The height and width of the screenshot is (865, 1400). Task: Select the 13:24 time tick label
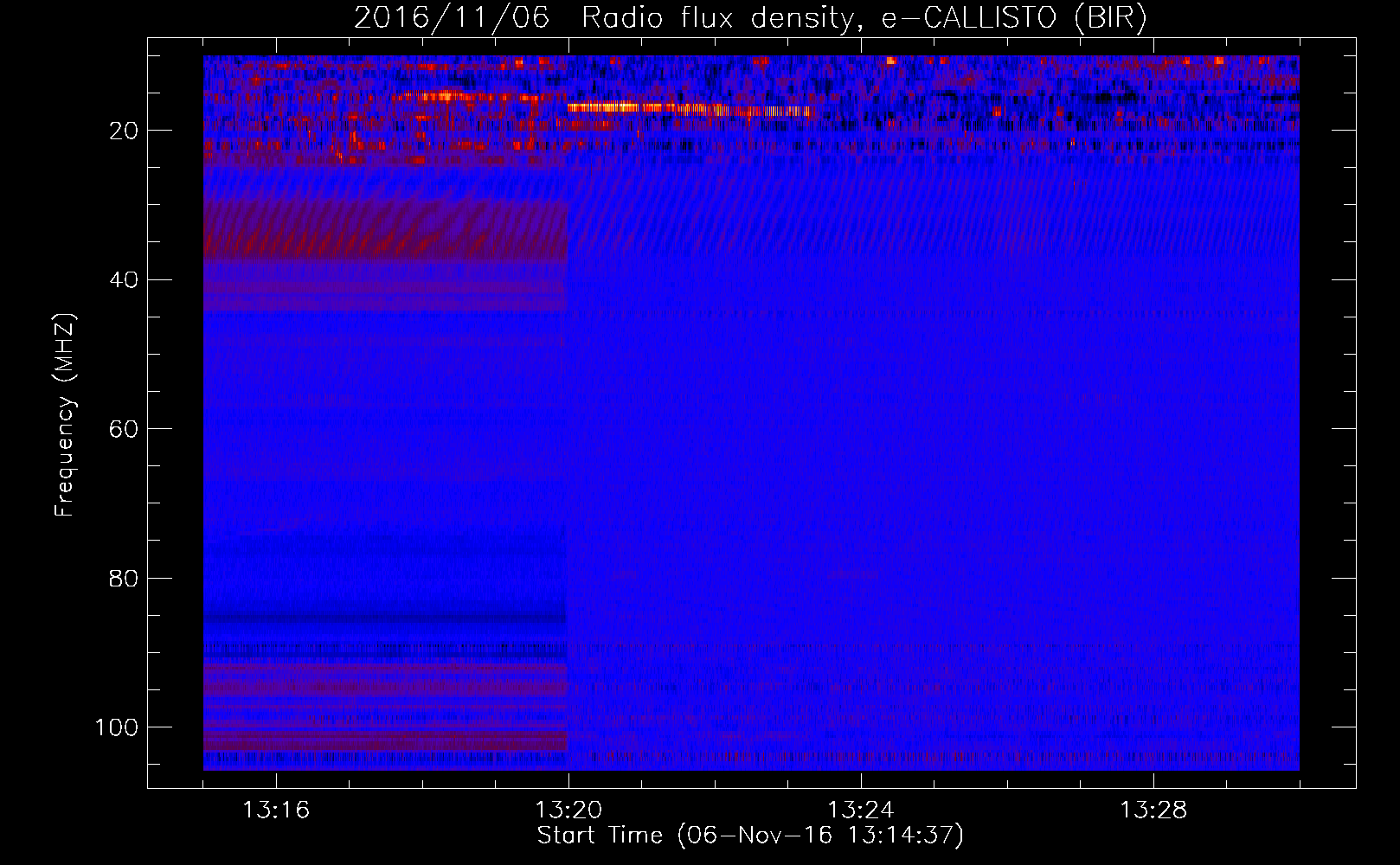[x=861, y=811]
